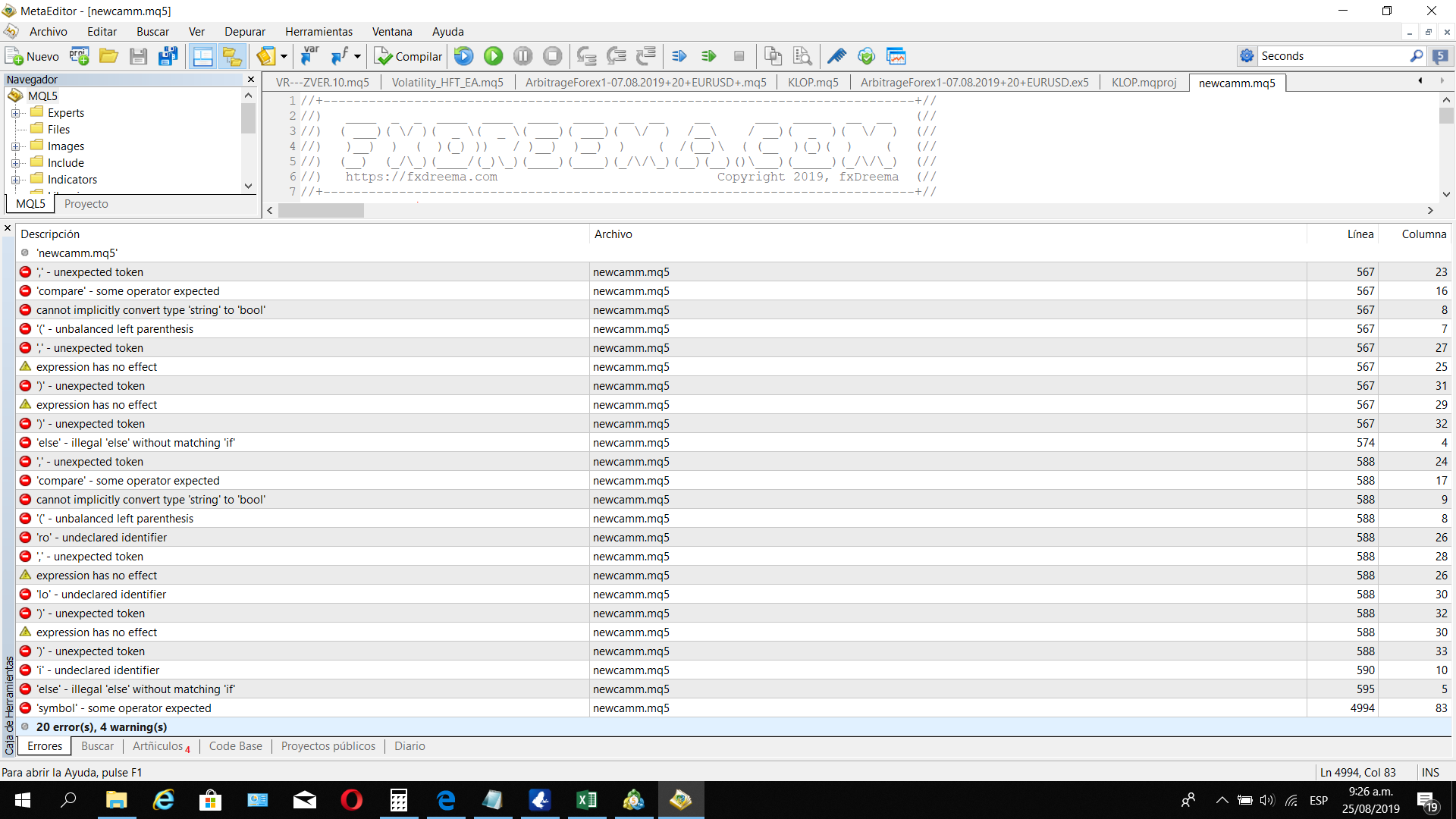
Task: Select the 'ro' undeclared identifier error
Action: [733, 538]
